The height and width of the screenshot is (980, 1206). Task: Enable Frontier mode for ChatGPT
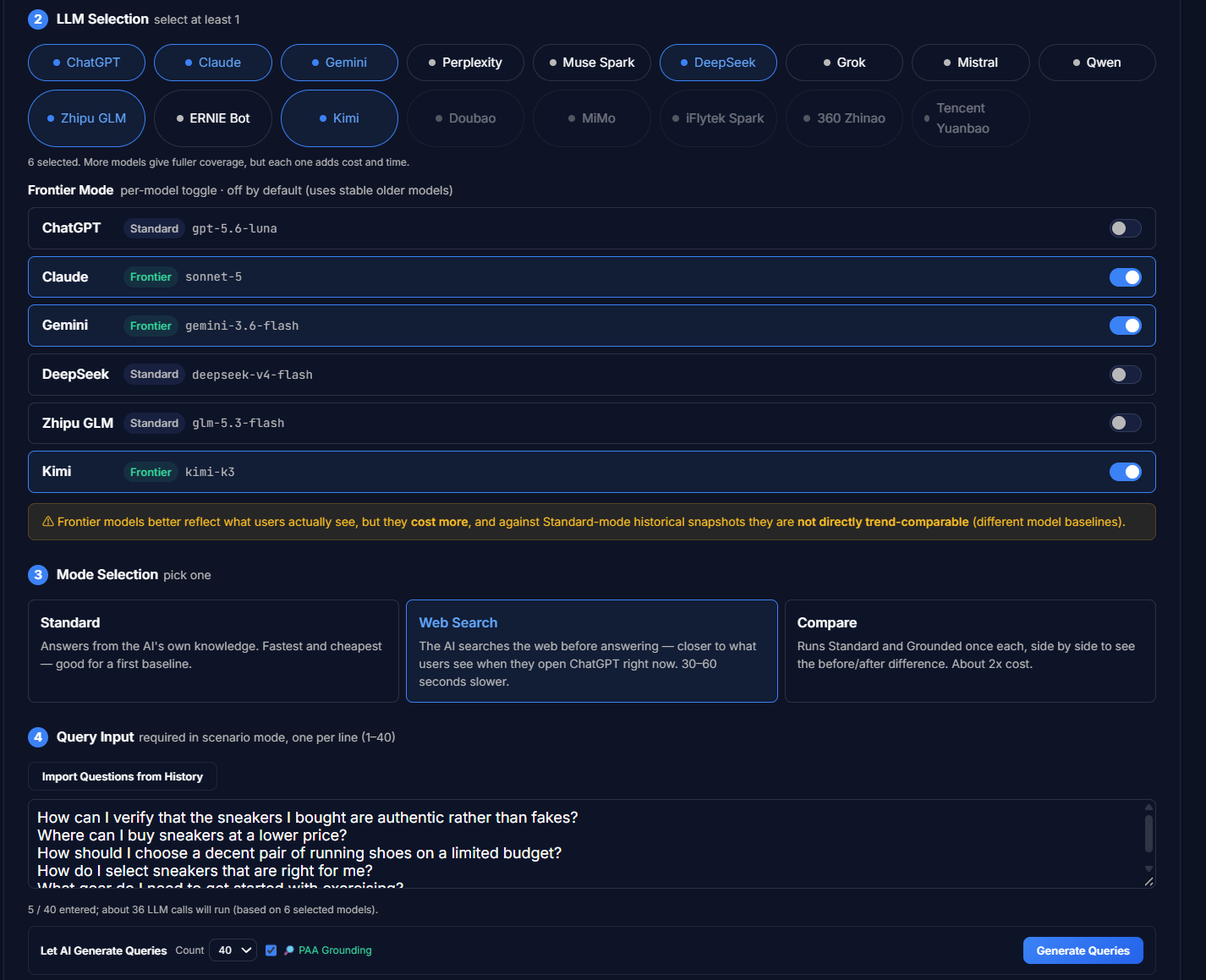click(1126, 228)
